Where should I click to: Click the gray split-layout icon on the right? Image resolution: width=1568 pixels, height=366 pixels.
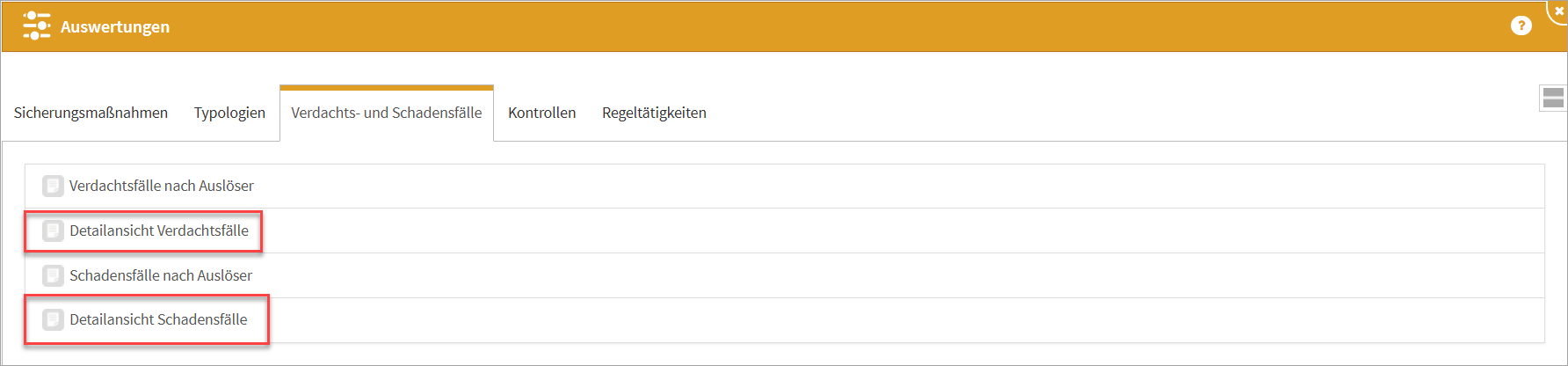[1553, 98]
